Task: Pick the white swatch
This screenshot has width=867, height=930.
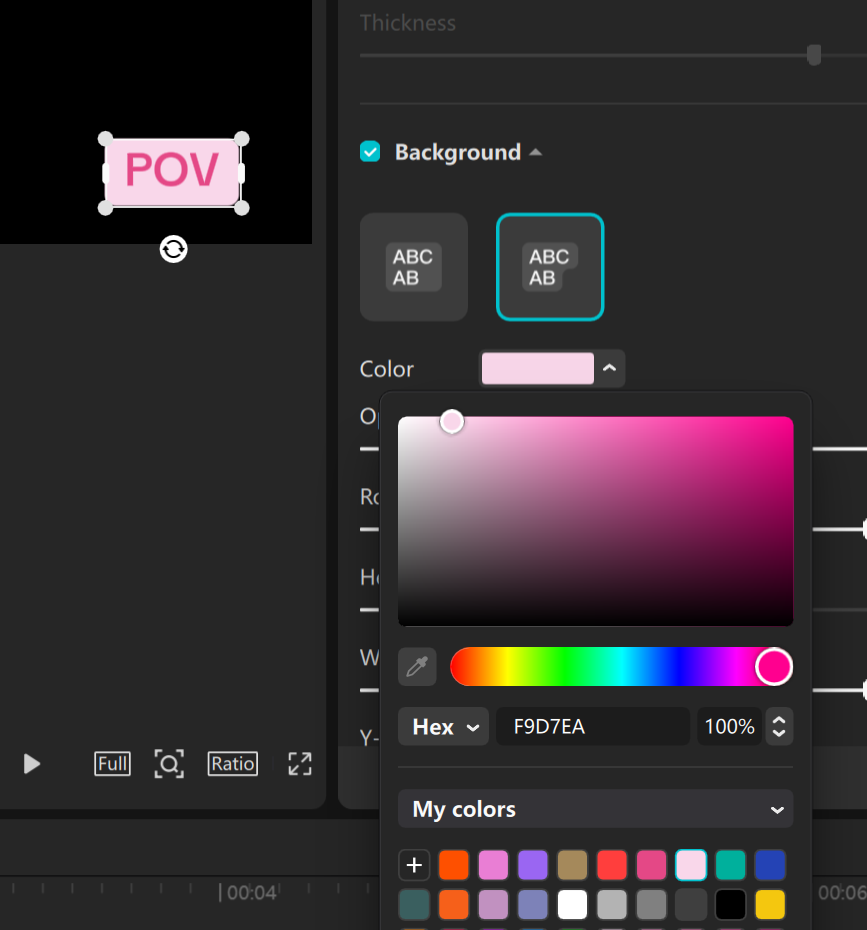Action: [x=572, y=904]
